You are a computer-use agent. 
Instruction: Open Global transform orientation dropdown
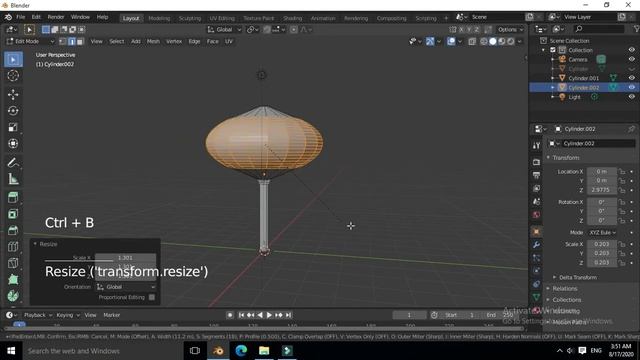[x=224, y=29]
